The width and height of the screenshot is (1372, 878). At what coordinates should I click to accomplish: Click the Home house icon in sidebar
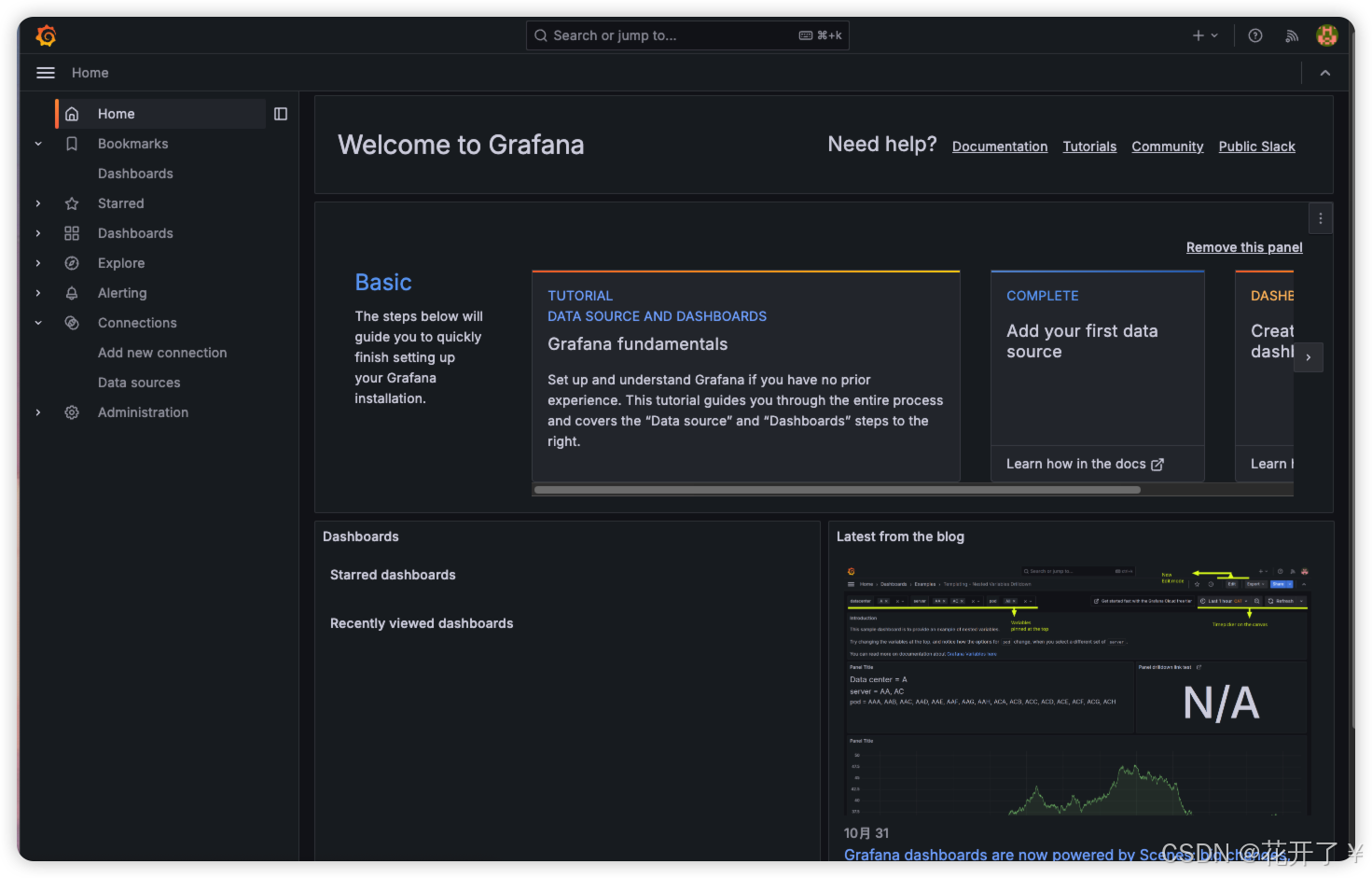72,114
